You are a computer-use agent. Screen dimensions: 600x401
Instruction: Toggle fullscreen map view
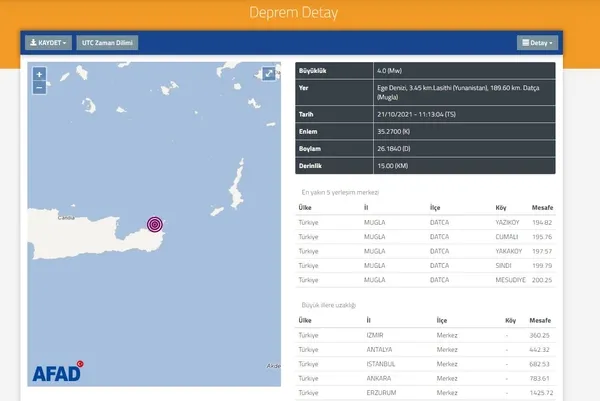[x=269, y=74]
